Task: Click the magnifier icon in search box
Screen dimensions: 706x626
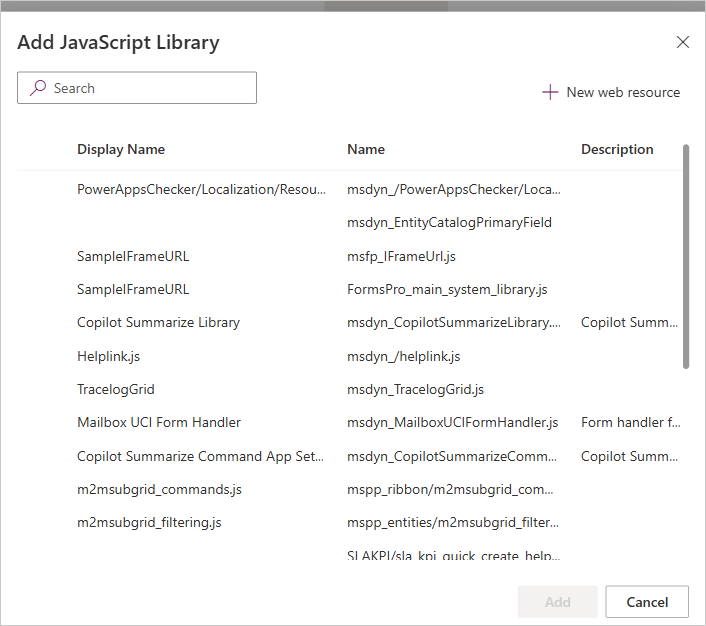Action: (x=38, y=87)
